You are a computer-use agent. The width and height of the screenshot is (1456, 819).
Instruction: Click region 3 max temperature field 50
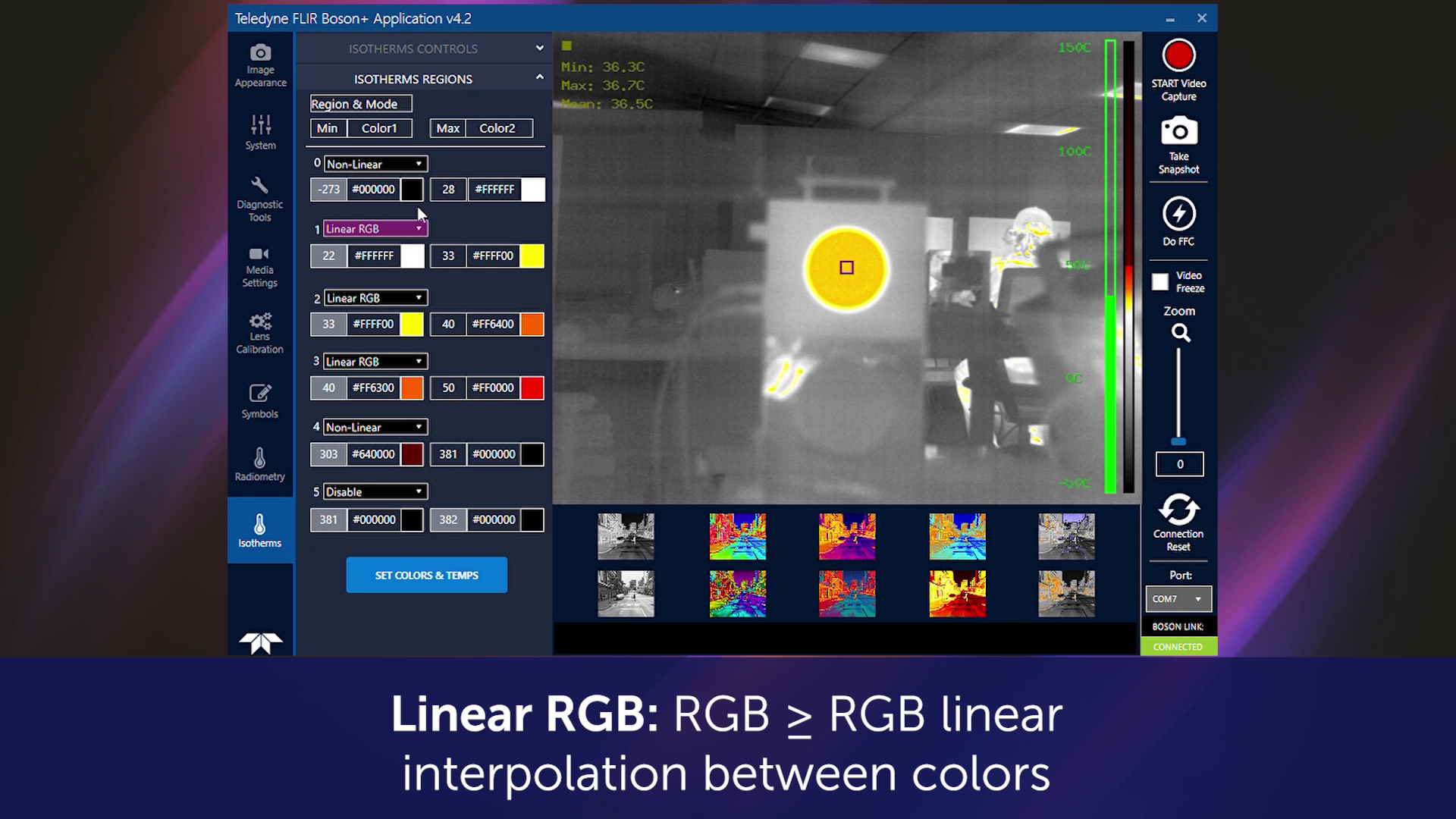coord(448,388)
